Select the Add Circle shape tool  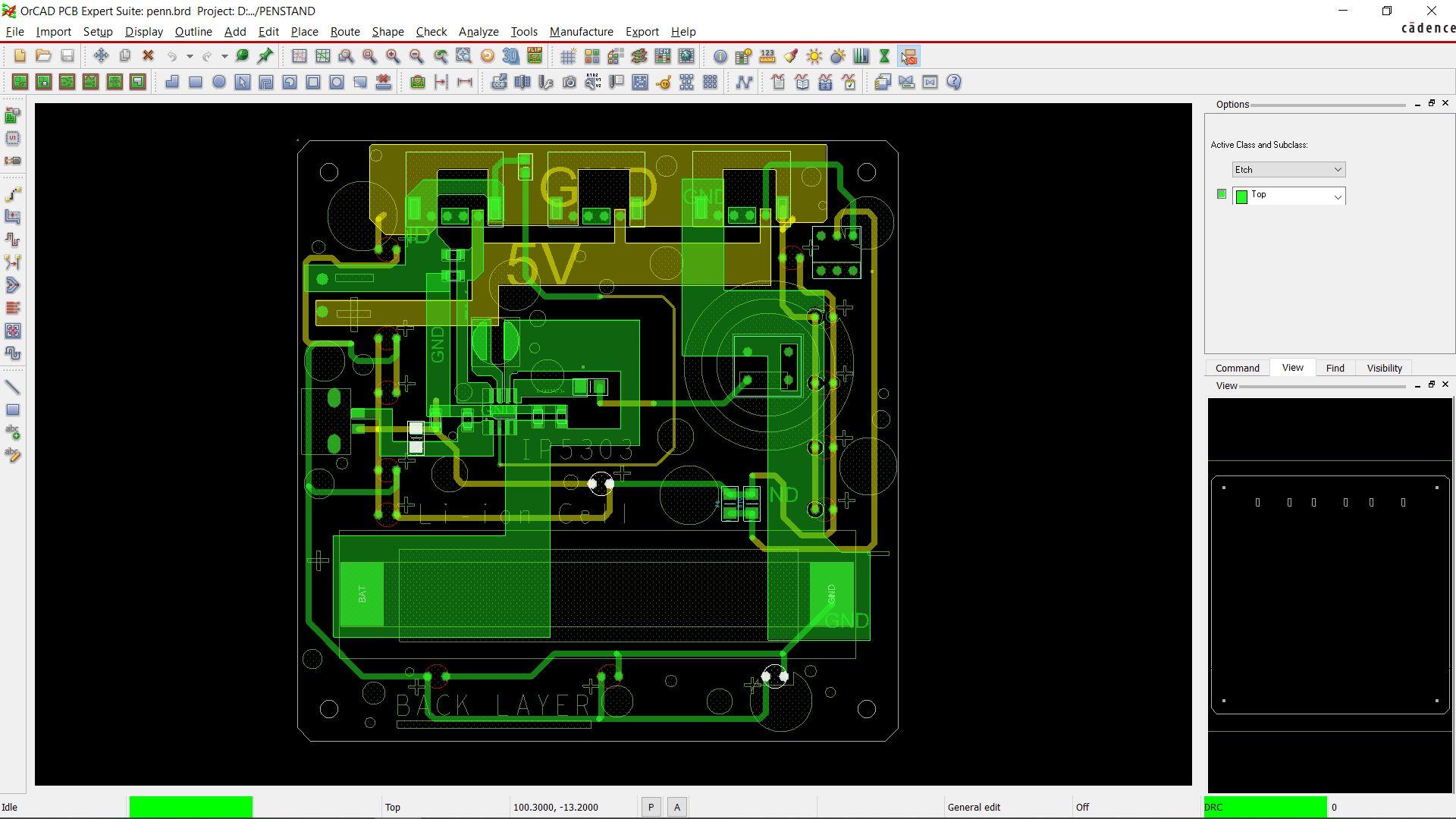coord(218,82)
